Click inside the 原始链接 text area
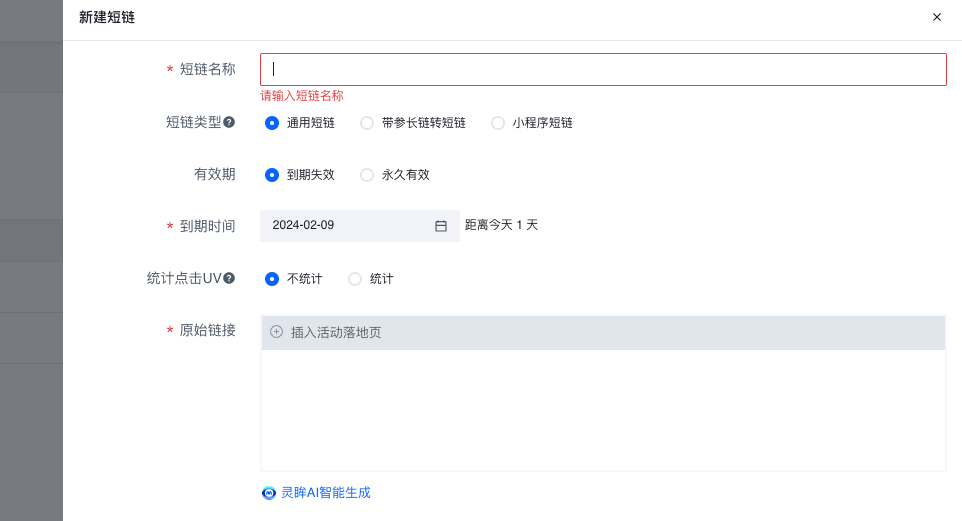 (x=603, y=410)
